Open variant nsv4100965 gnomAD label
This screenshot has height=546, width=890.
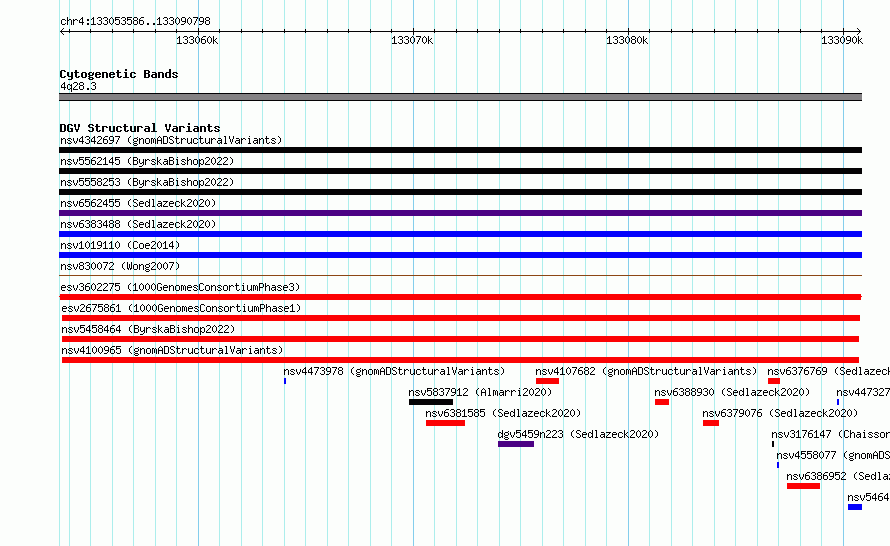pos(172,350)
